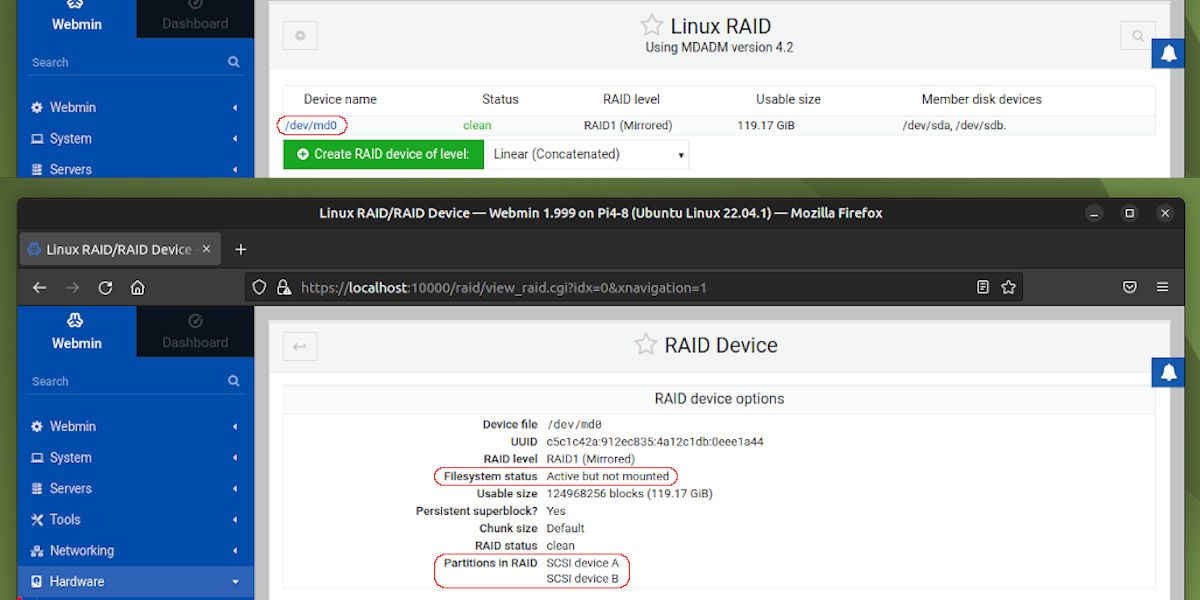Switch to the Dashboard tab
Image resolution: width=1200 pixels, height=600 pixels.
coord(194,331)
